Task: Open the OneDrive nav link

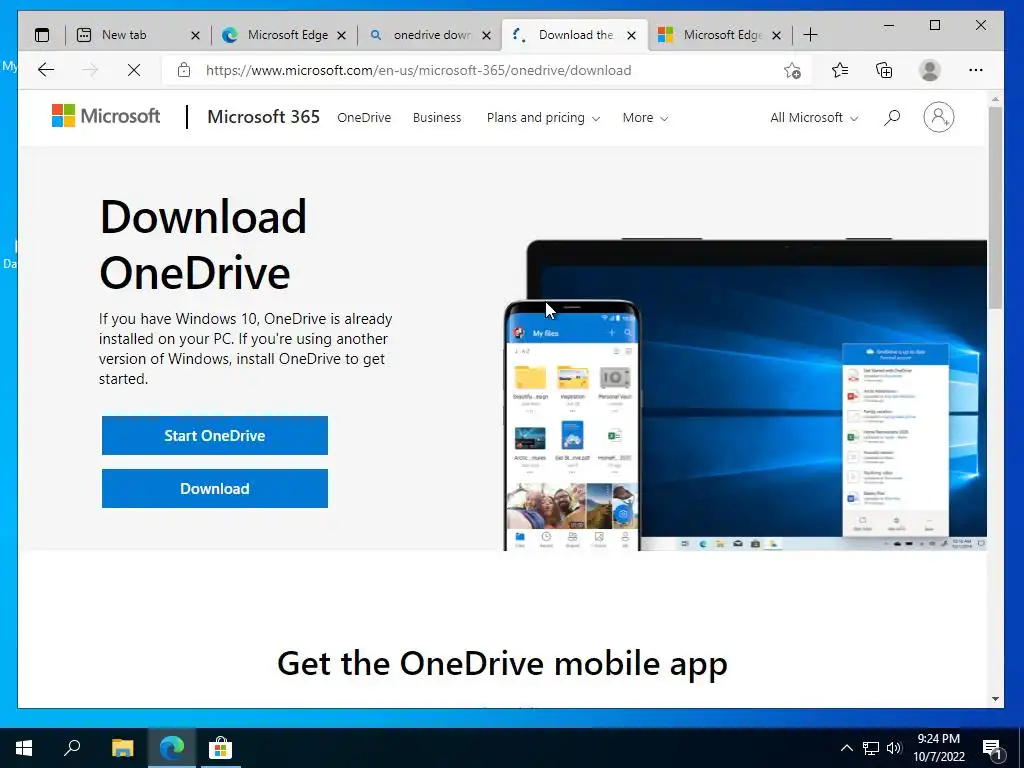Action: click(x=364, y=118)
